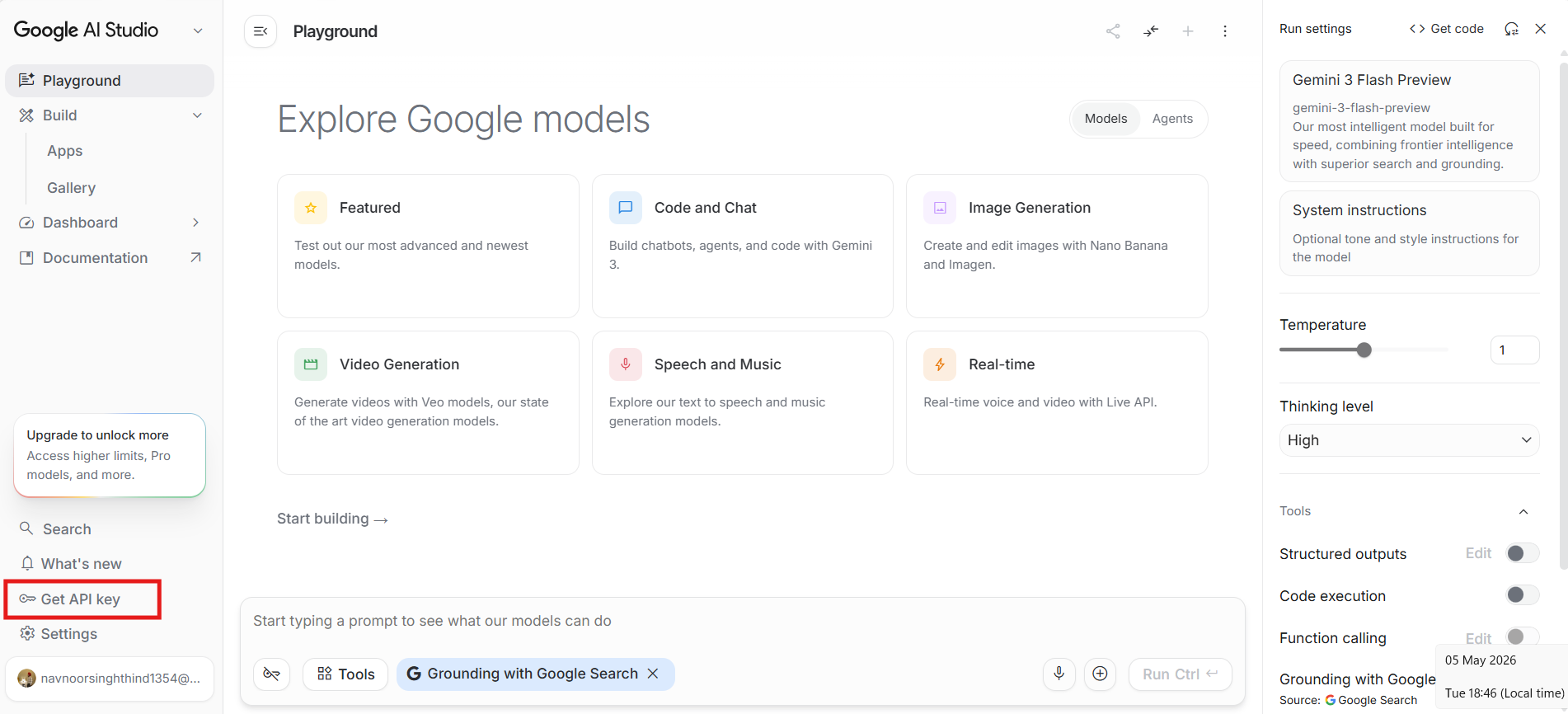The height and width of the screenshot is (714, 1568).
Task: Click the Real-time lightning bolt icon
Action: point(940,364)
